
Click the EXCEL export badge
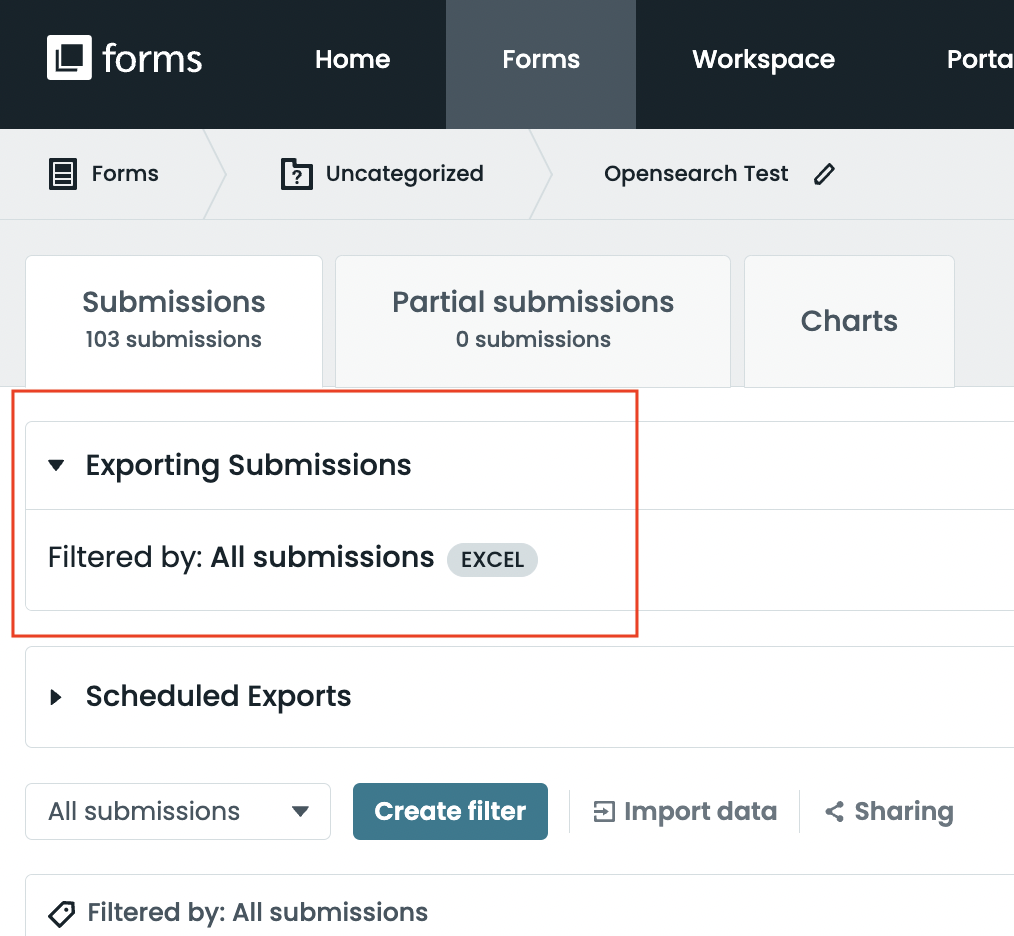click(492, 560)
